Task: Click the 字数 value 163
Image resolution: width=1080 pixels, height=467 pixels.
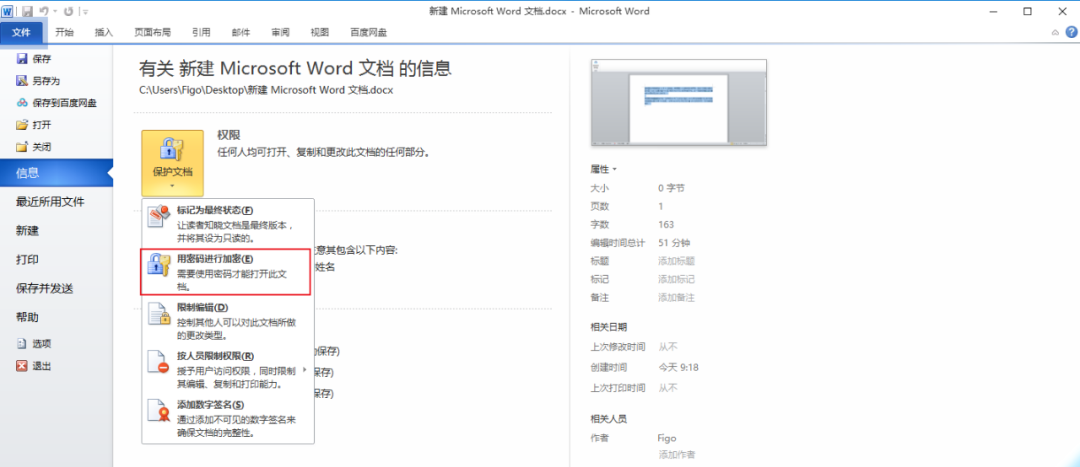Action: coord(666,225)
